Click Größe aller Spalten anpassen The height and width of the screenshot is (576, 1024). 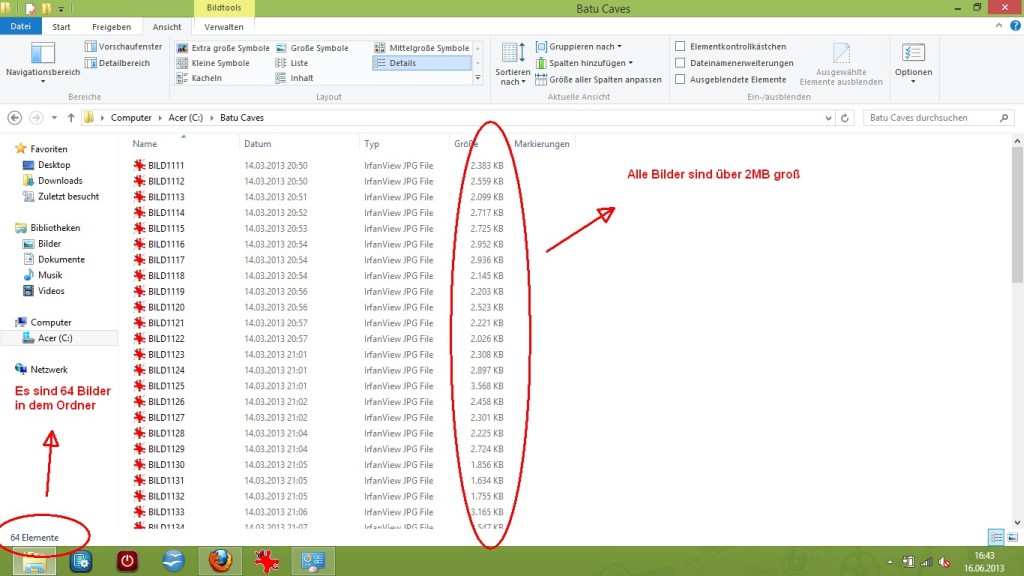click(598, 79)
